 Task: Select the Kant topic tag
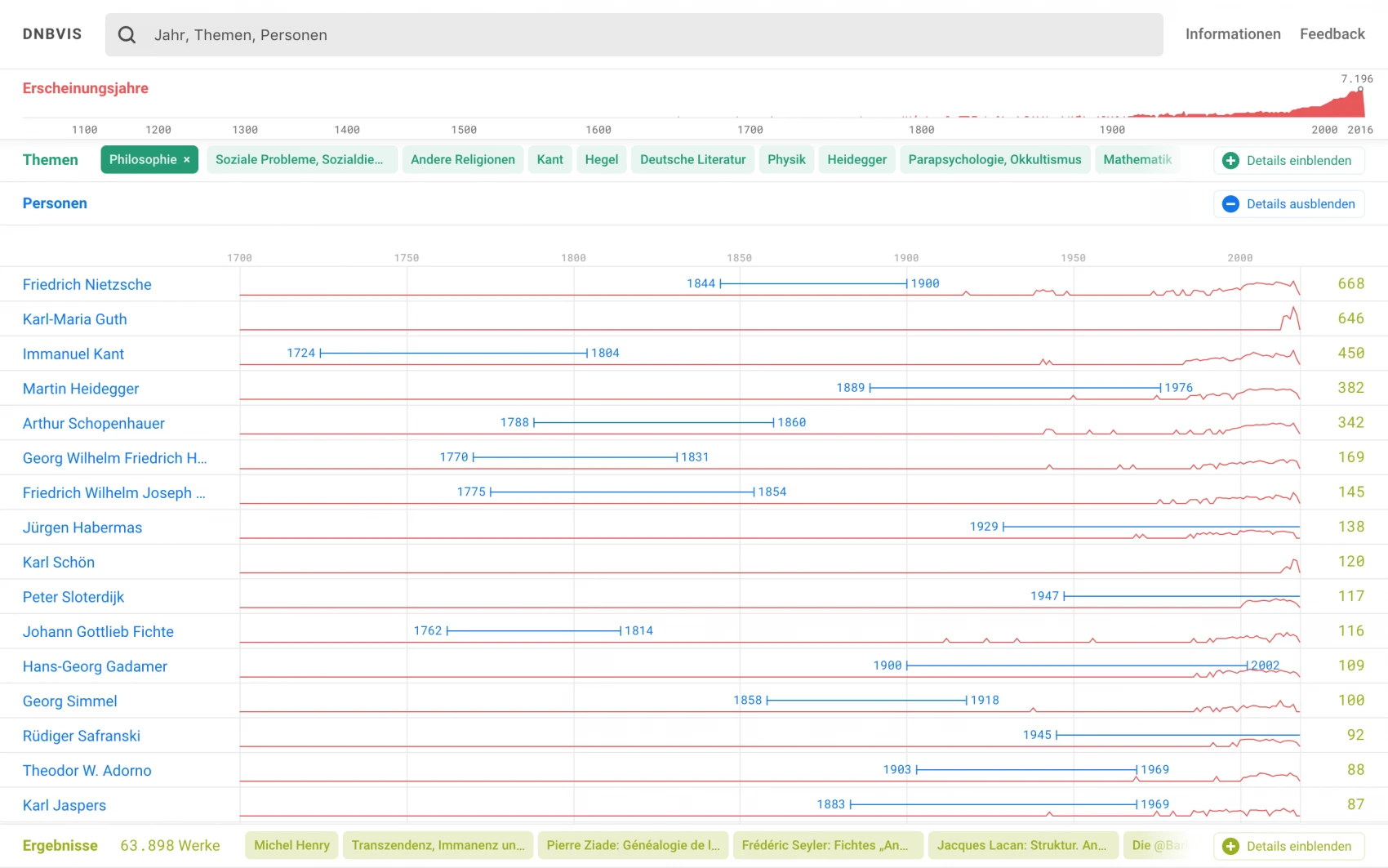pyautogui.click(x=549, y=160)
